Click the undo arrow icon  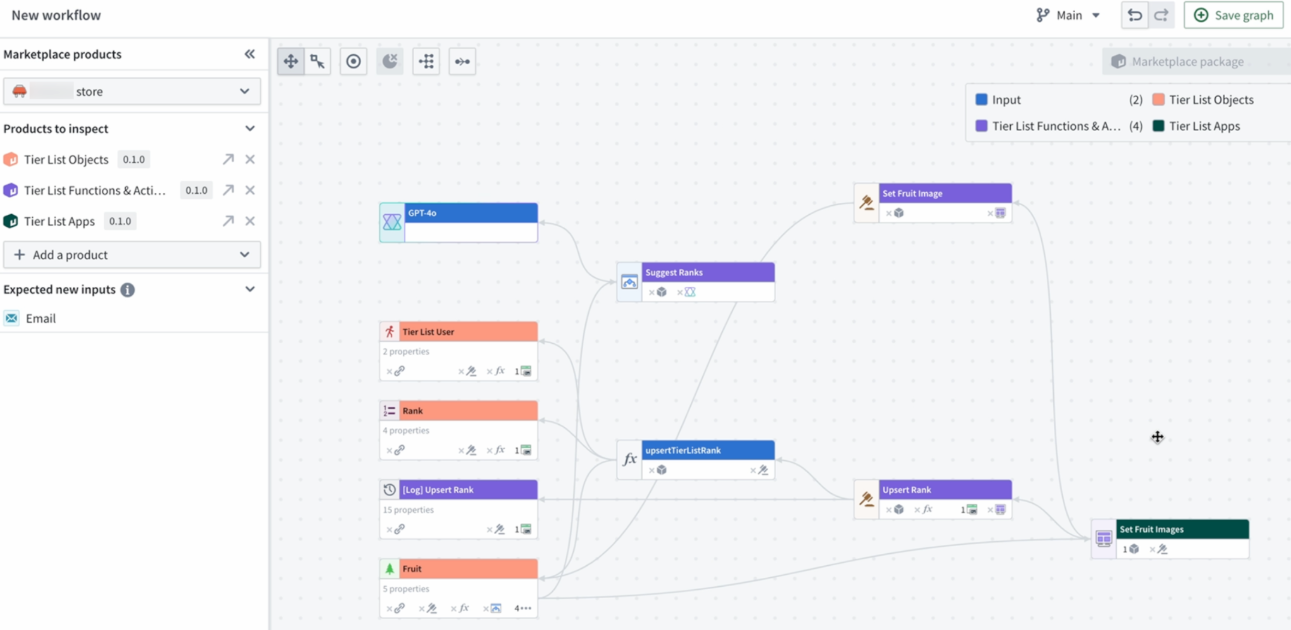pos(1135,14)
